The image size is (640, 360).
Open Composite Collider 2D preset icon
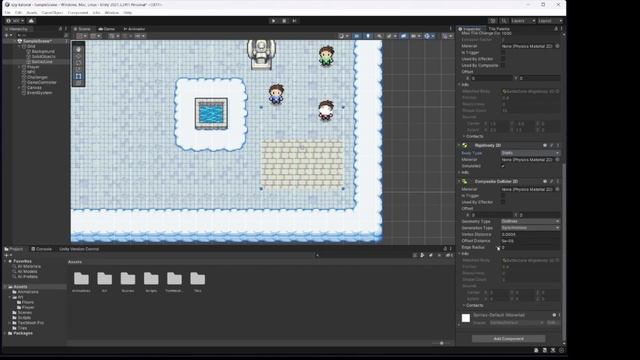[x=551, y=181]
